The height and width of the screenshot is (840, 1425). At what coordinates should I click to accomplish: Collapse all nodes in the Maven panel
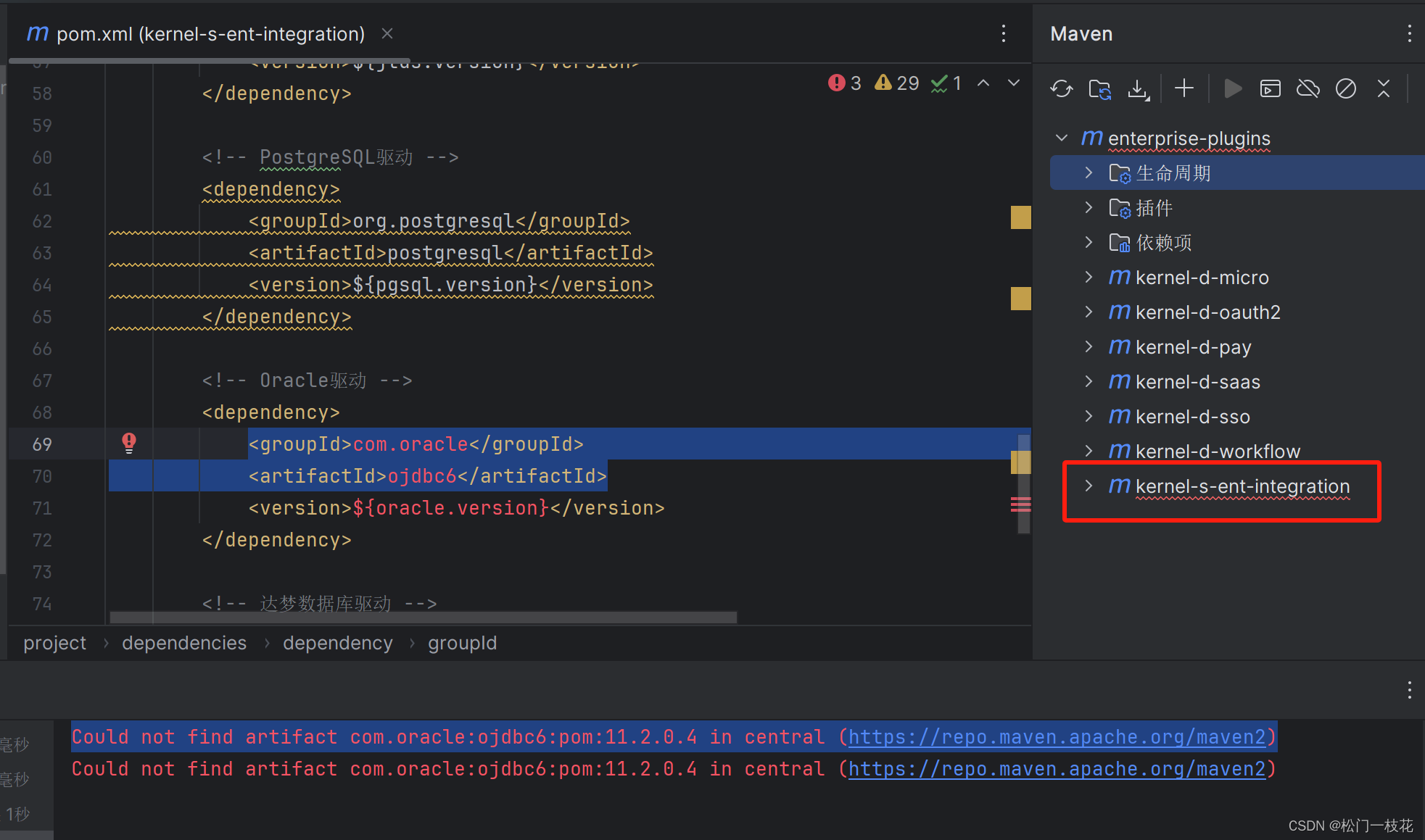1384,88
